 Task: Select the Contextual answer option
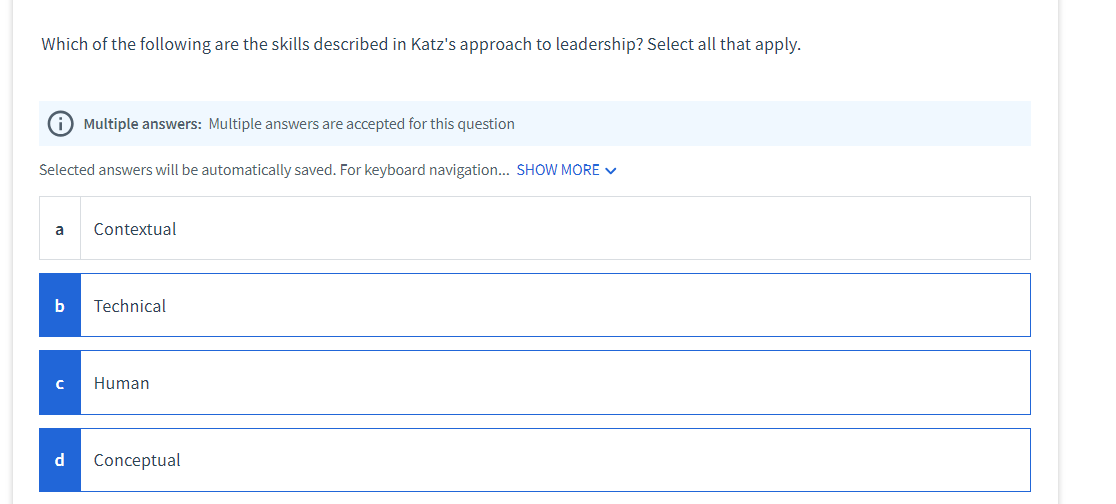535,229
